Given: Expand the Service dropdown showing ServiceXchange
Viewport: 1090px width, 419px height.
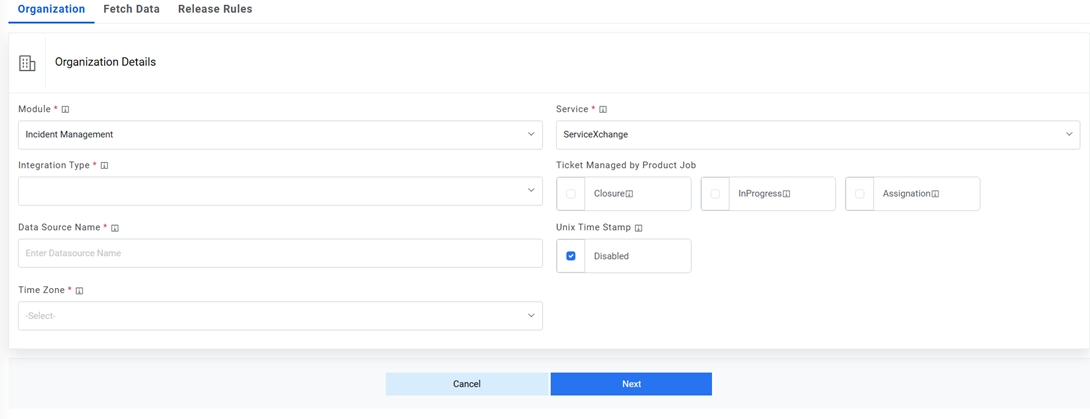Looking at the screenshot, I should [x=817, y=134].
